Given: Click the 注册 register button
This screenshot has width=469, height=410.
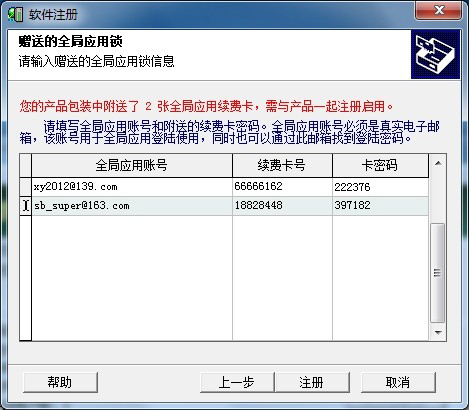Looking at the screenshot, I should click(x=312, y=382).
